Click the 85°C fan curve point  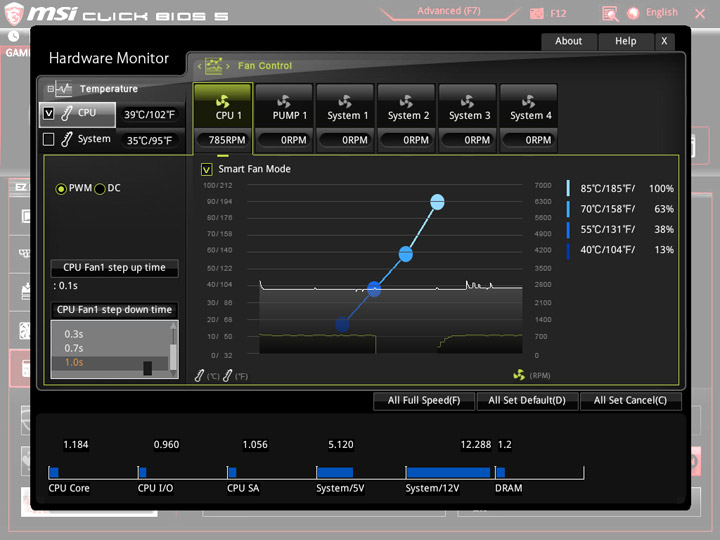pos(437,202)
